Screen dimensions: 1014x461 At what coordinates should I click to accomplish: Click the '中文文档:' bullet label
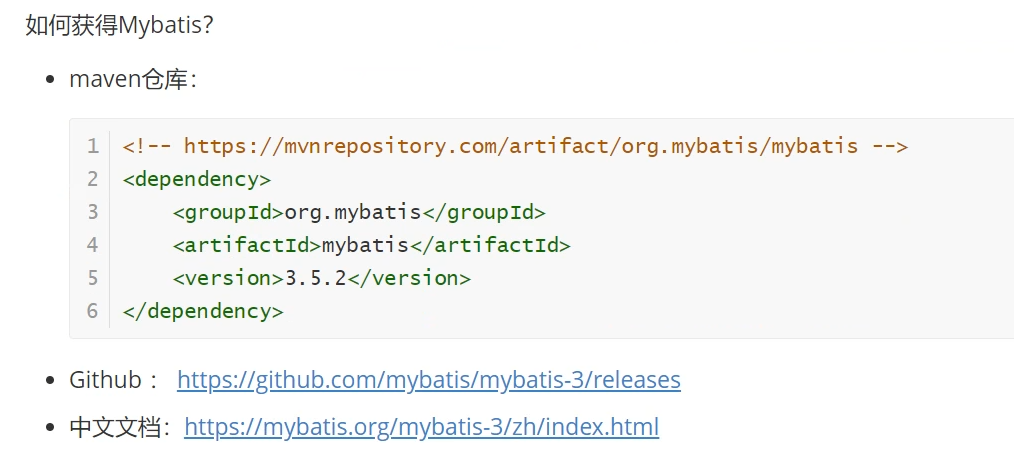[x=120, y=427]
